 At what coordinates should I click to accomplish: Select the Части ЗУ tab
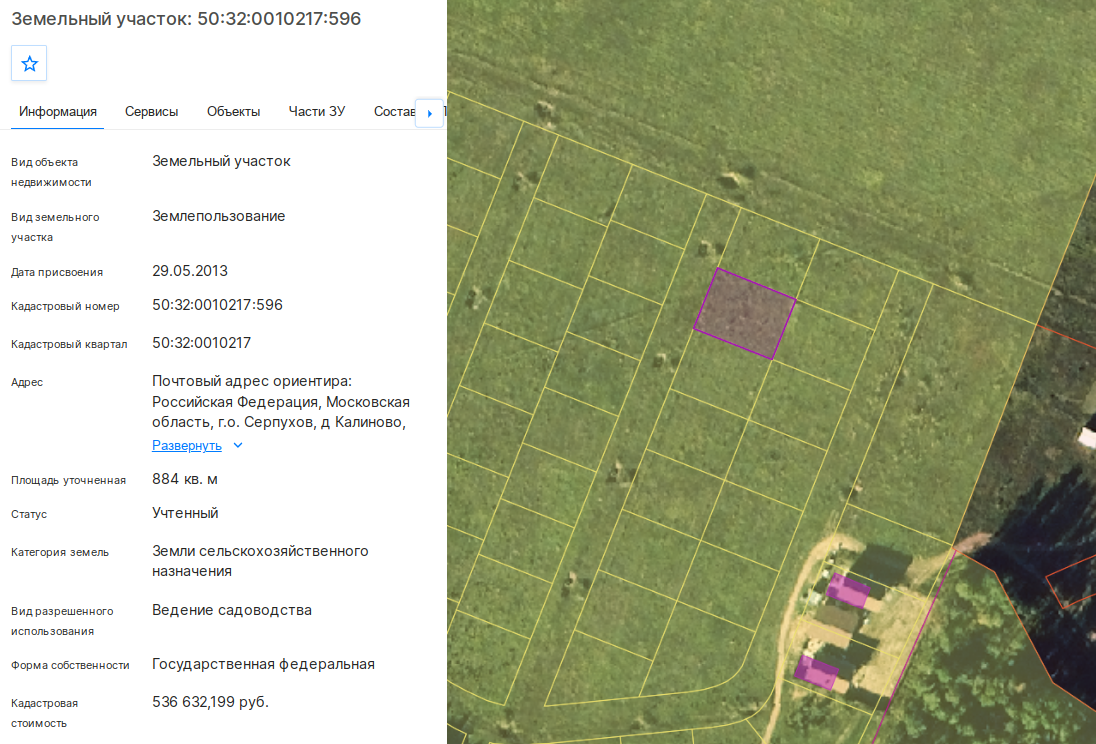pyautogui.click(x=317, y=112)
